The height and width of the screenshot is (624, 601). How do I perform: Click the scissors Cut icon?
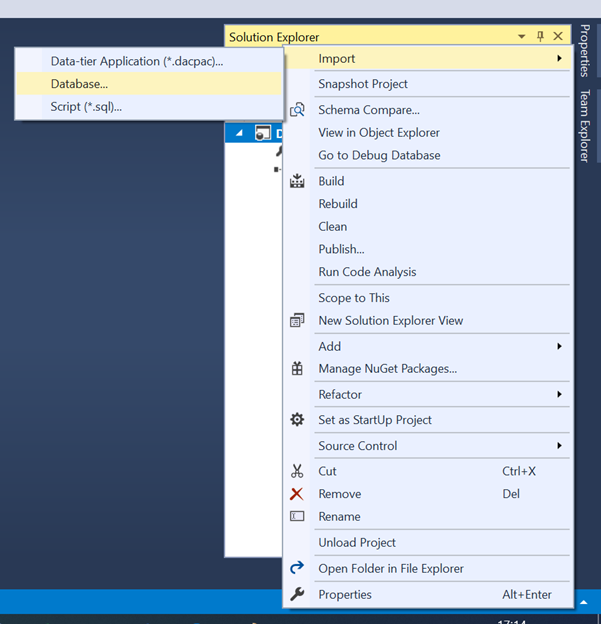pyautogui.click(x=297, y=471)
